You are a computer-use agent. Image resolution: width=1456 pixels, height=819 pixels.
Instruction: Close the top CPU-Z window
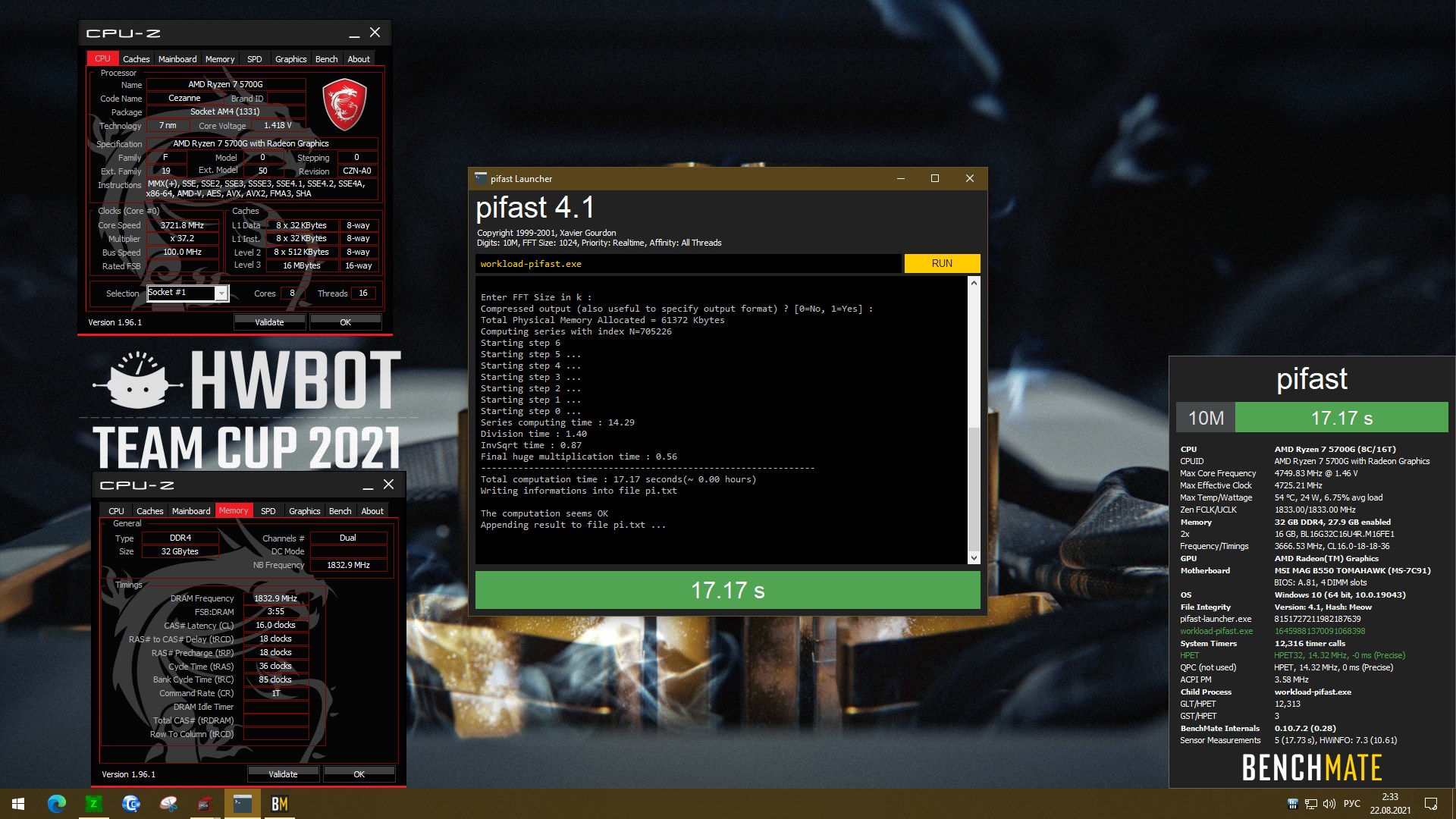pos(375,33)
